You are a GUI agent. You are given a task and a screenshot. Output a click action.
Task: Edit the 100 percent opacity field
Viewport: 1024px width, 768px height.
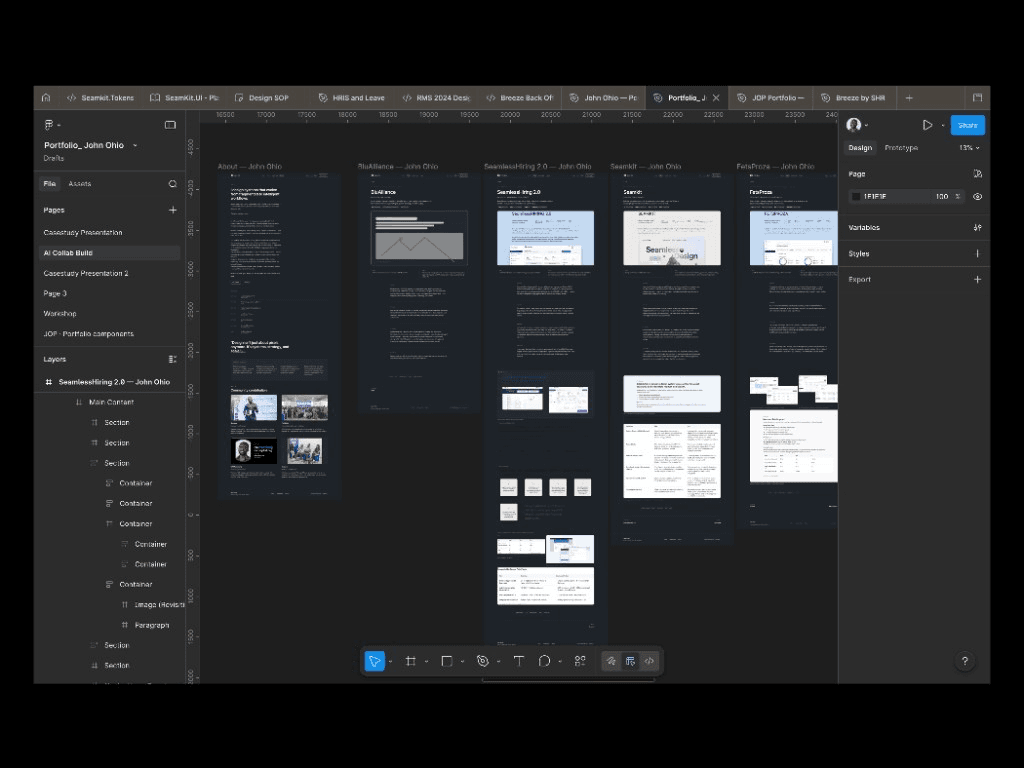(942, 197)
